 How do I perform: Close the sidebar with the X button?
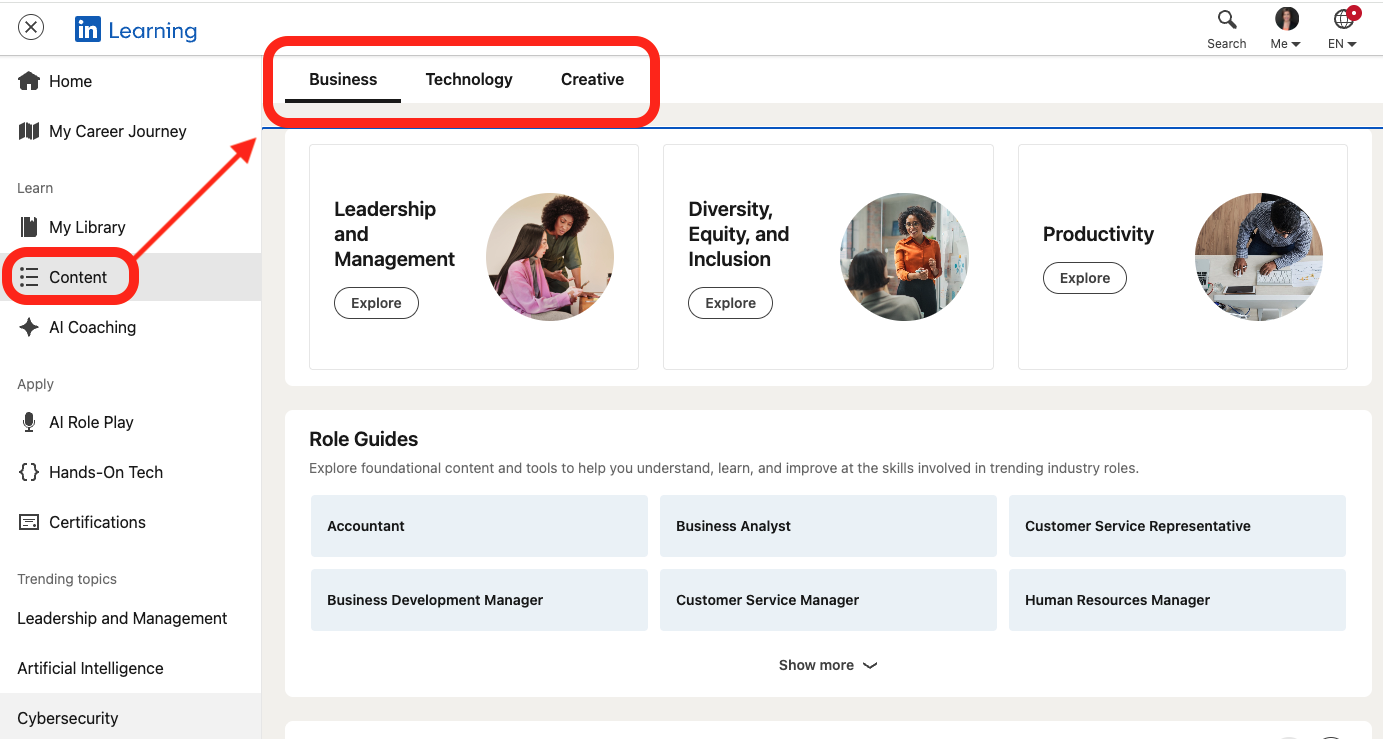(31, 27)
